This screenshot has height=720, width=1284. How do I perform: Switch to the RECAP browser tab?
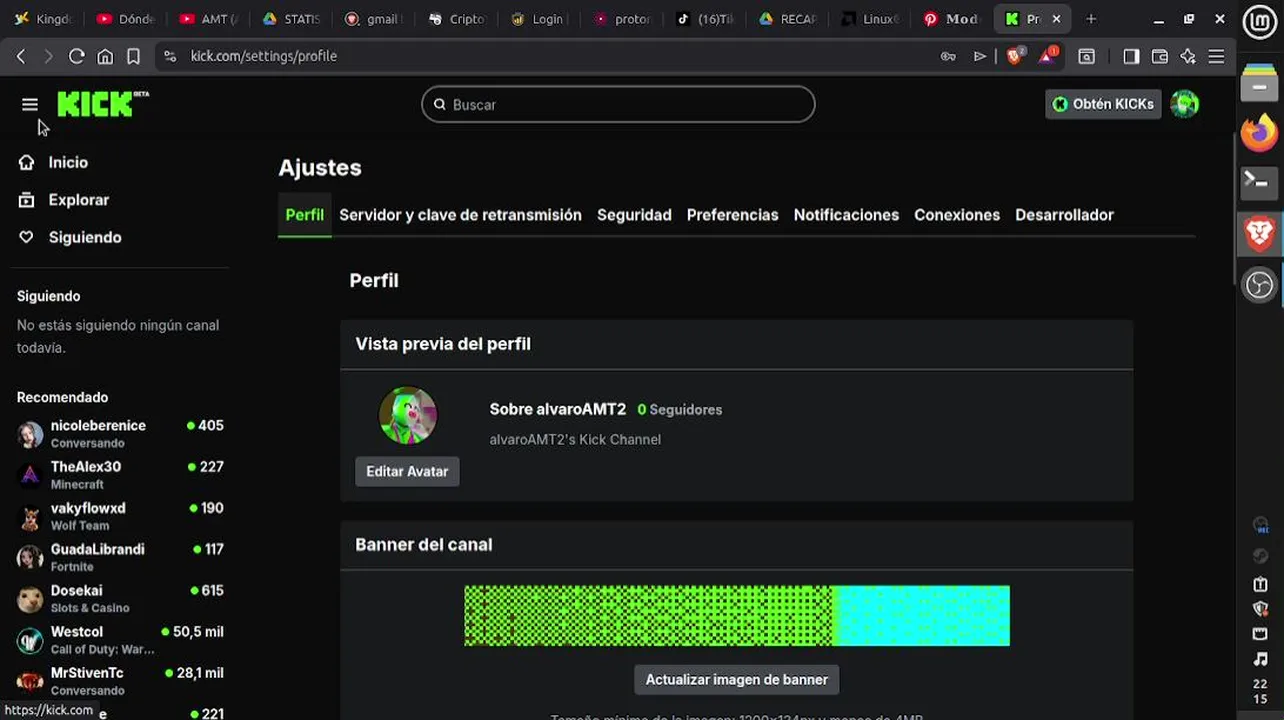(789, 19)
